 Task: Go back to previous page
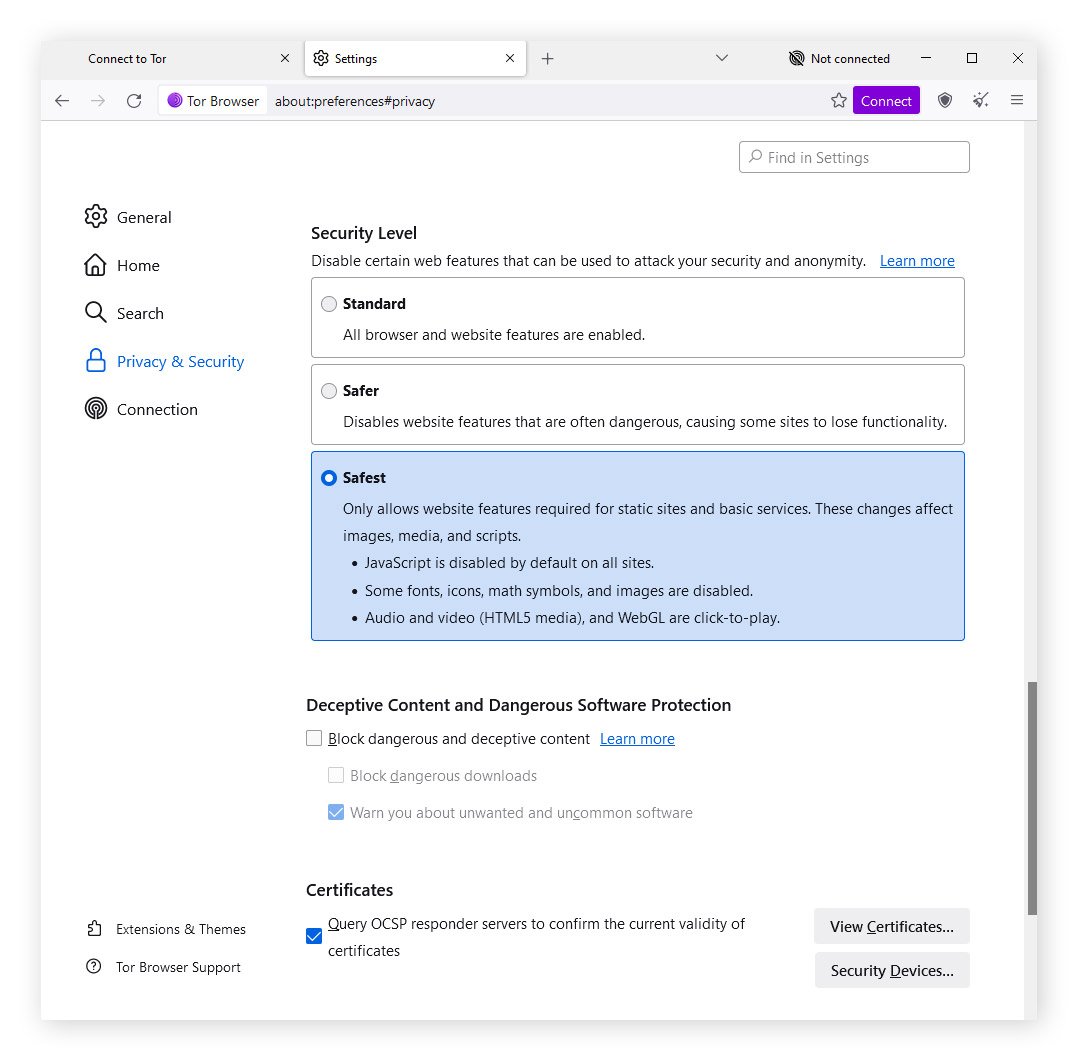click(62, 100)
